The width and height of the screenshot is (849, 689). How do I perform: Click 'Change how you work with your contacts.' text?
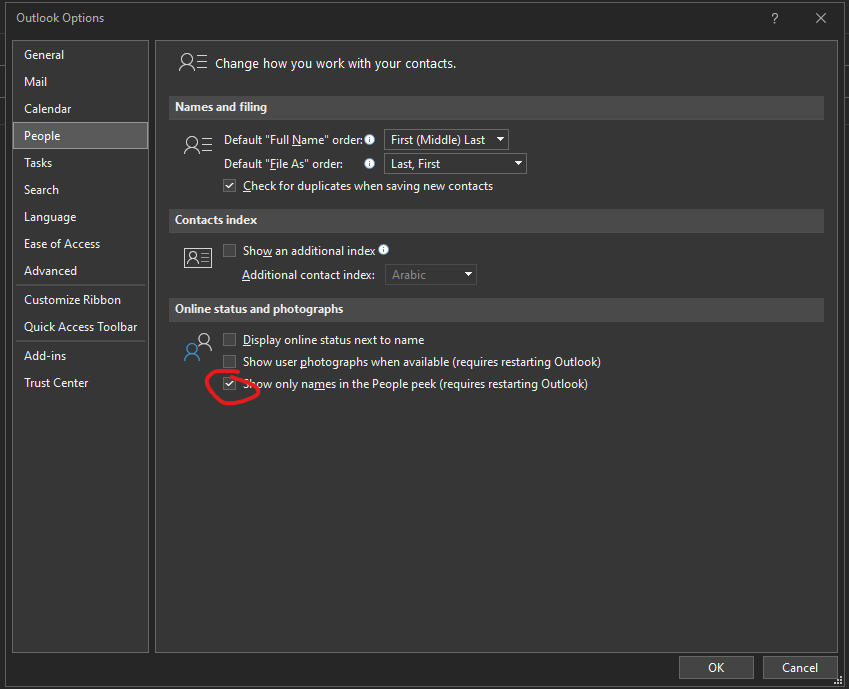[336, 63]
